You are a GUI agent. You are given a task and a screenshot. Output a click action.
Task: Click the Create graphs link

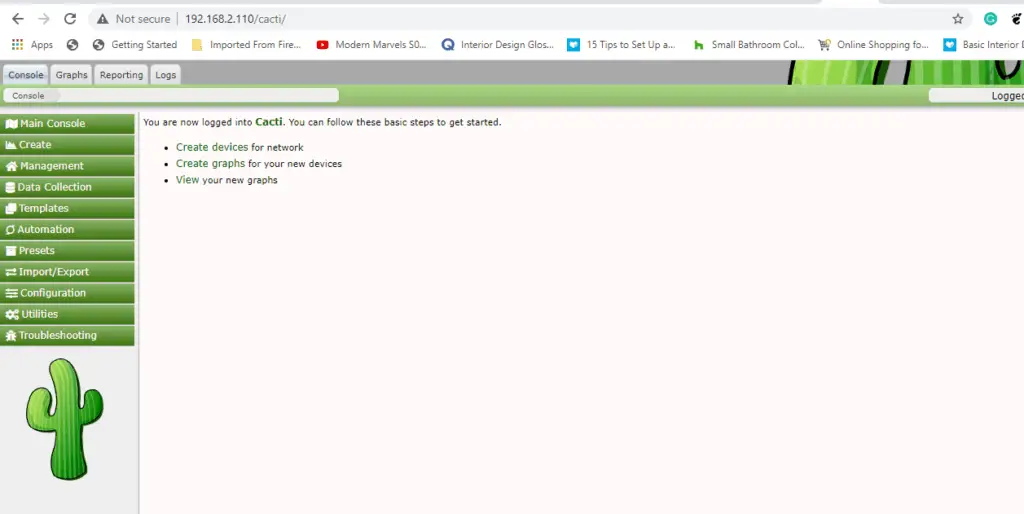point(210,163)
